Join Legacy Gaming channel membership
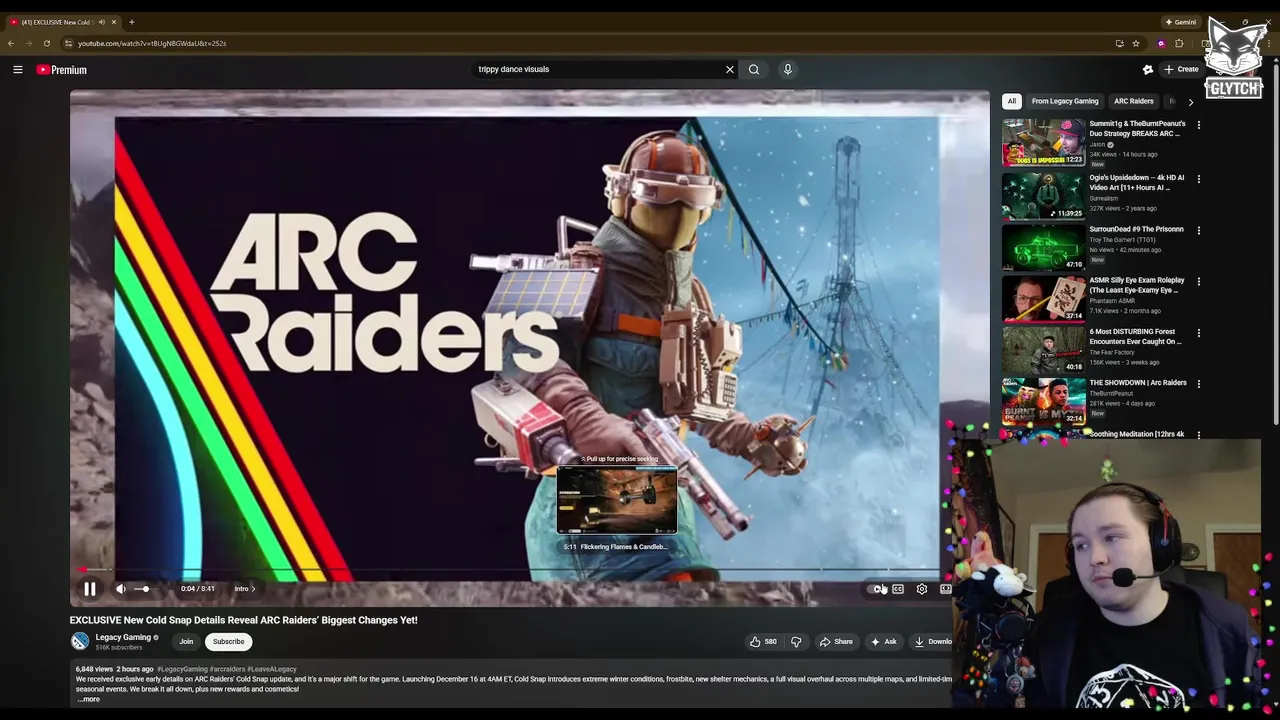This screenshot has width=1280, height=720. click(186, 641)
